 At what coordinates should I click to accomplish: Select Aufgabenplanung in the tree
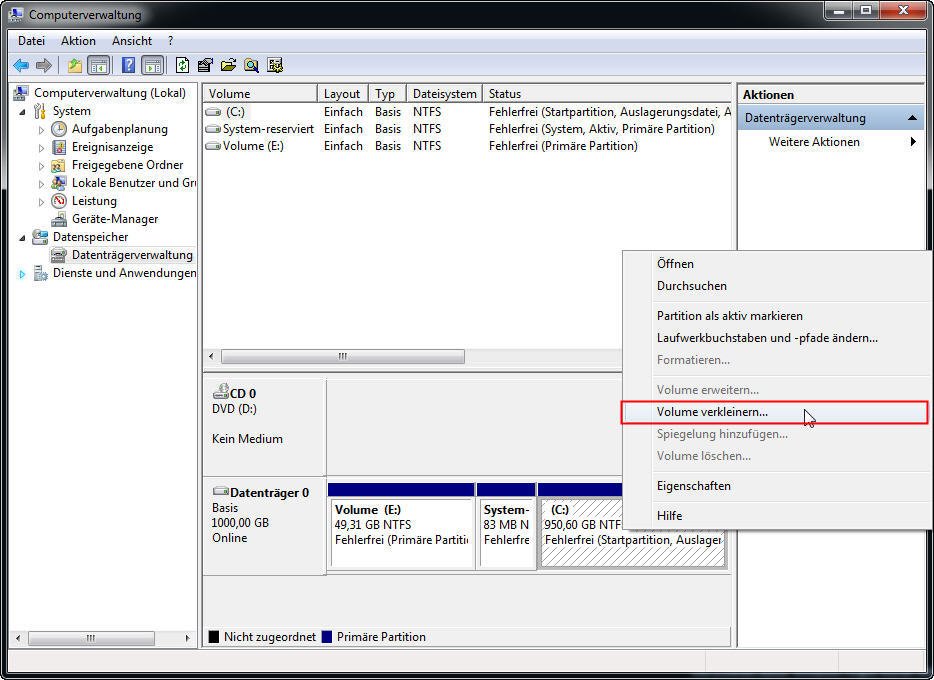[x=120, y=129]
